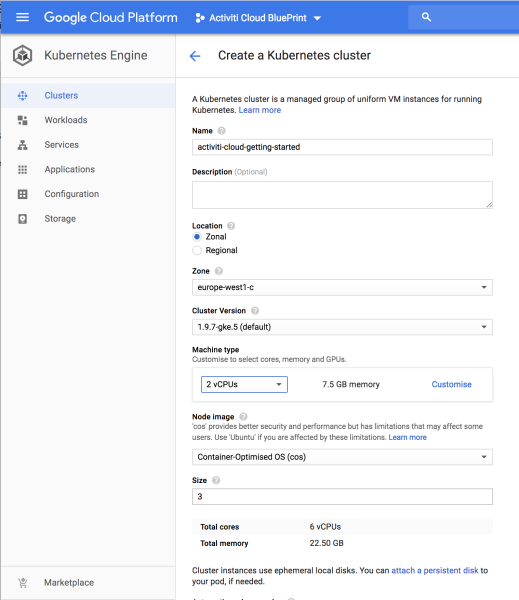Open the project selector dropdown arrow
The width and height of the screenshot is (519, 600).
pyautogui.click(x=317, y=18)
